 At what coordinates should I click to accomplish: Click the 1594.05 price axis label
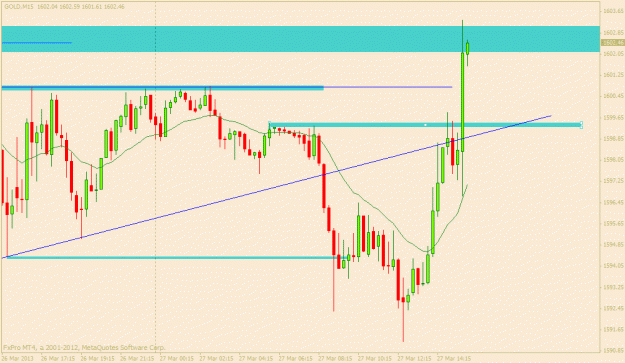coord(613,266)
